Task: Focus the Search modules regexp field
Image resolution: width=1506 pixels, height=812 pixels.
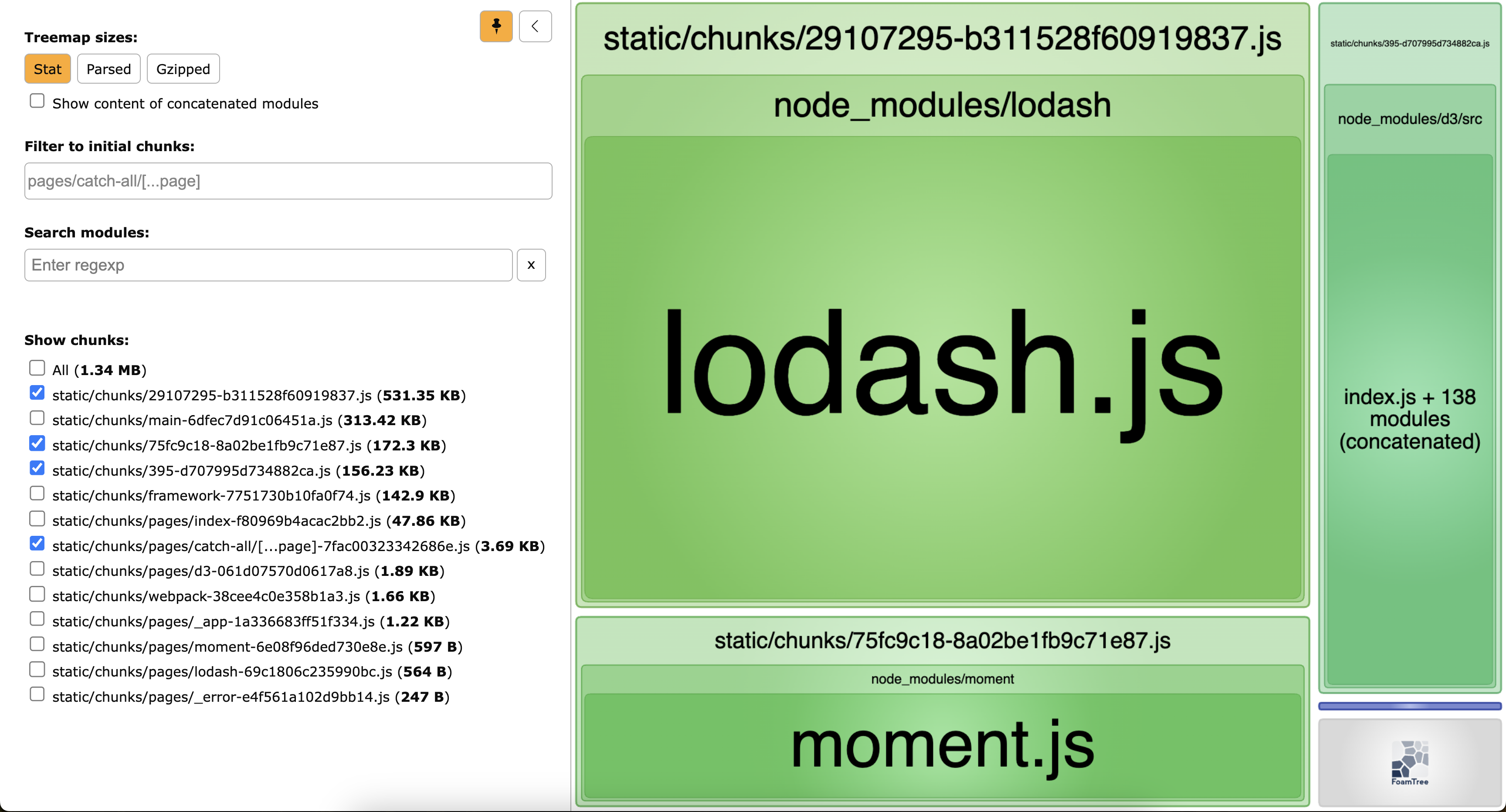Action: pos(268,265)
